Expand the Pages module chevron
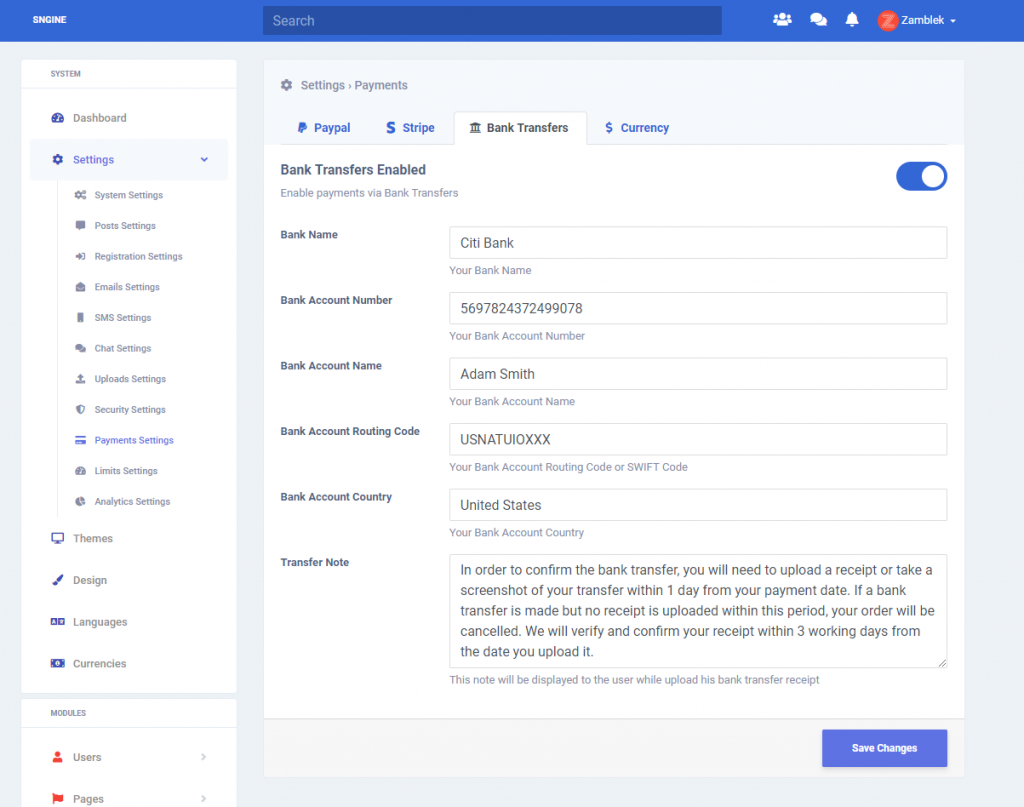 [x=204, y=799]
